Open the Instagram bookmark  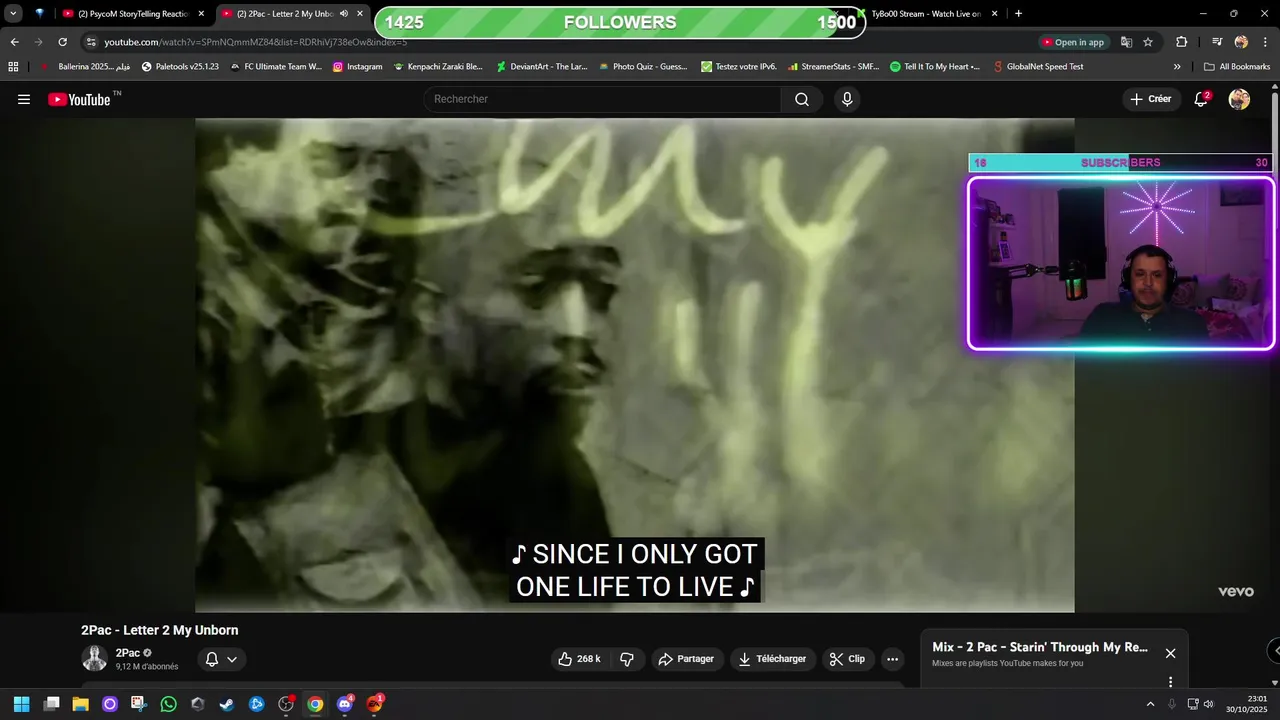(x=357, y=66)
